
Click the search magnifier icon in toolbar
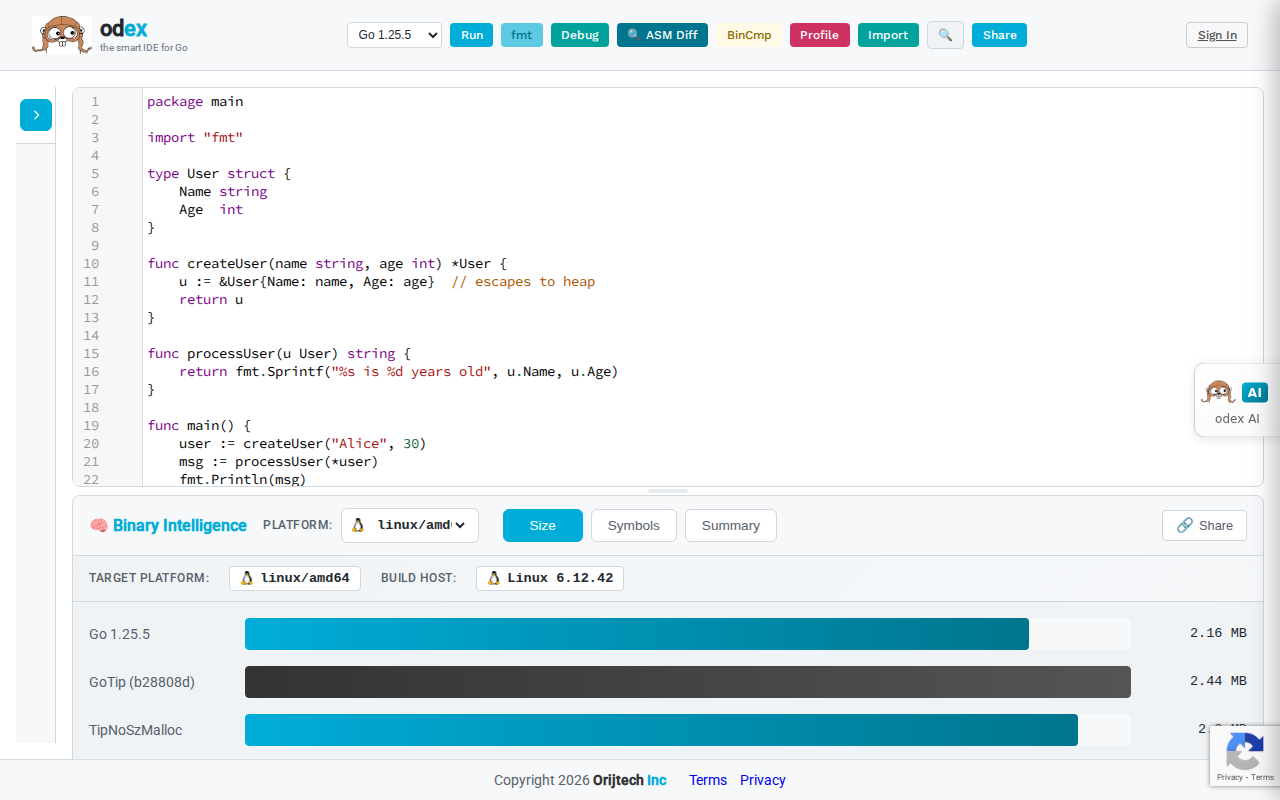pyautogui.click(x=945, y=34)
